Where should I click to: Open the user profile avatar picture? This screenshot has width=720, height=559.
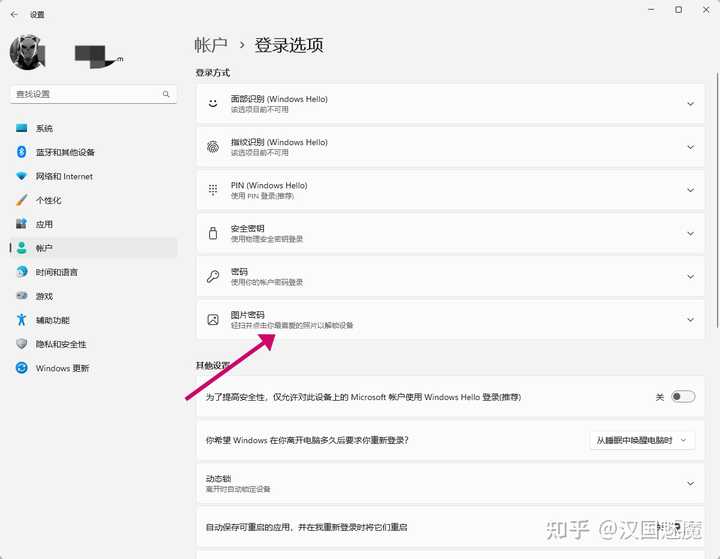point(28,52)
